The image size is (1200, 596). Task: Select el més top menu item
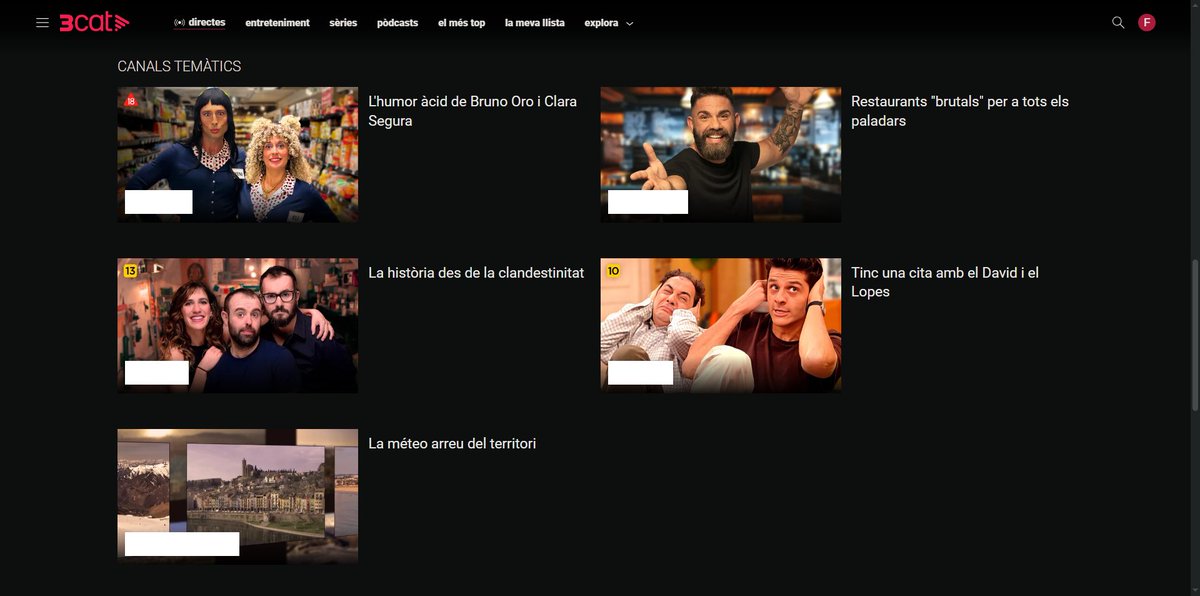click(x=462, y=23)
